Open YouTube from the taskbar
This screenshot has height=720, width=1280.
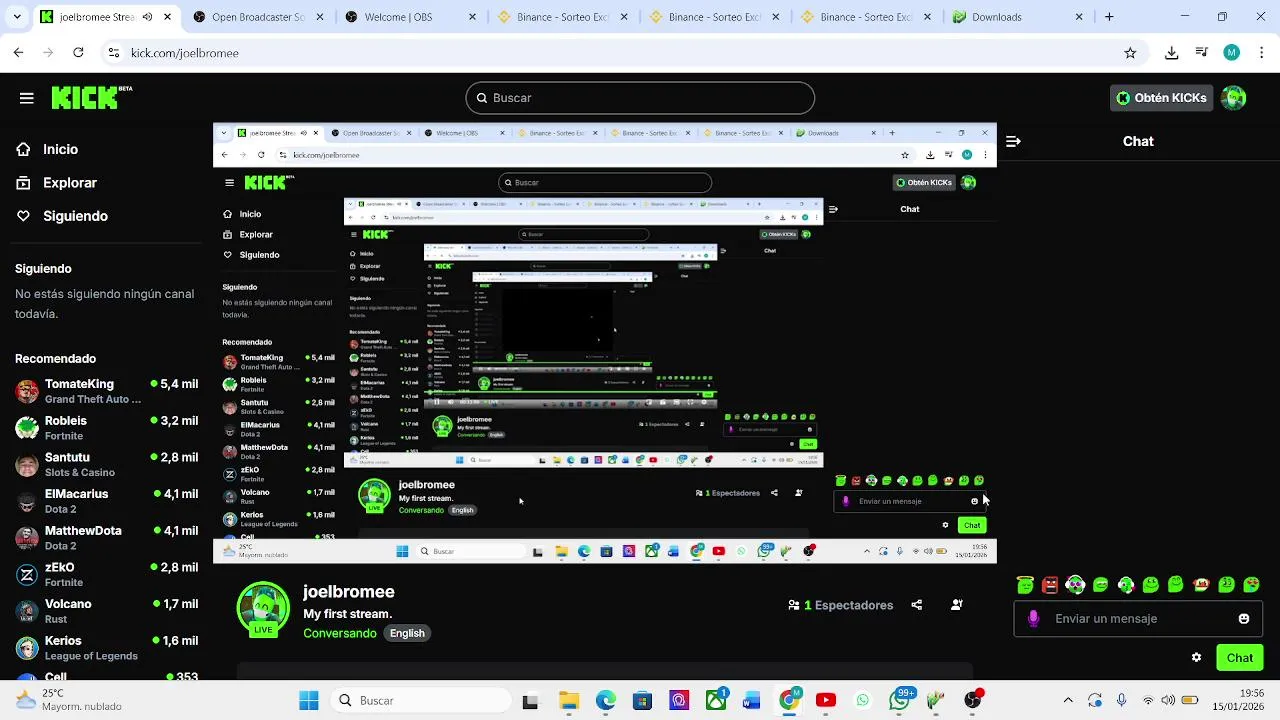pos(826,701)
